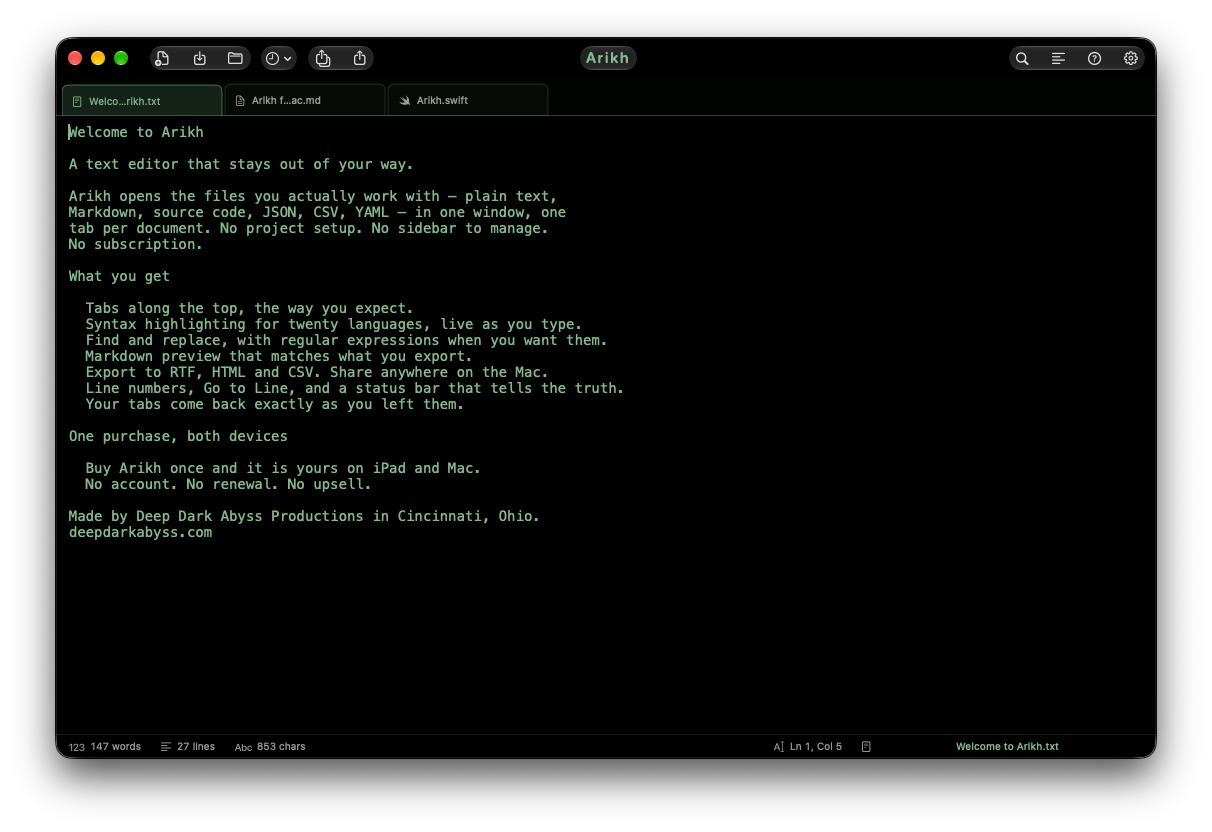Click the line A text editor that stays out
This screenshot has height=832, width=1212.
point(241,164)
